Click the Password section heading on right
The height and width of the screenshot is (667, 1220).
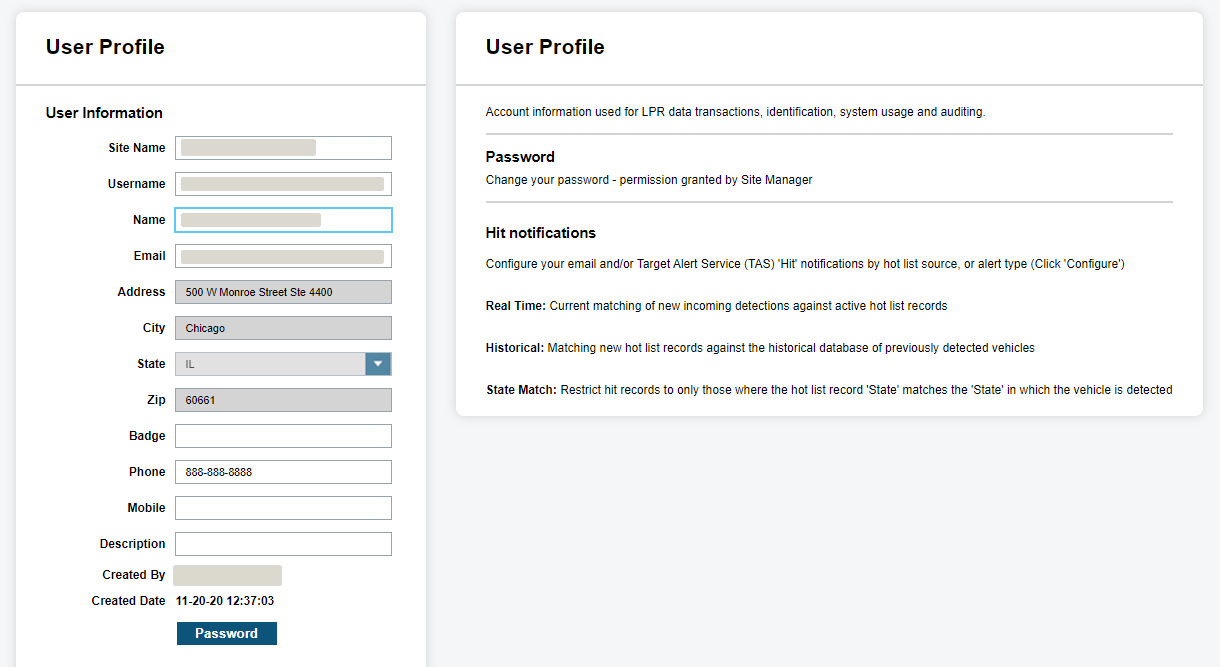click(520, 157)
